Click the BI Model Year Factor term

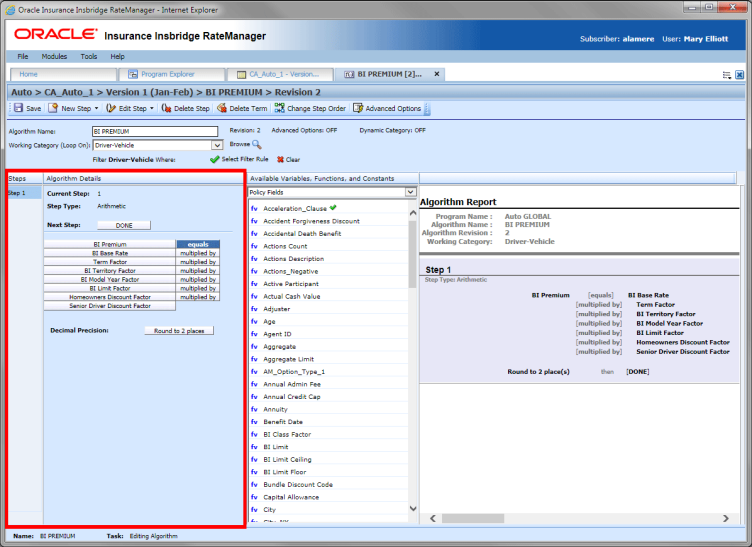pos(110,279)
